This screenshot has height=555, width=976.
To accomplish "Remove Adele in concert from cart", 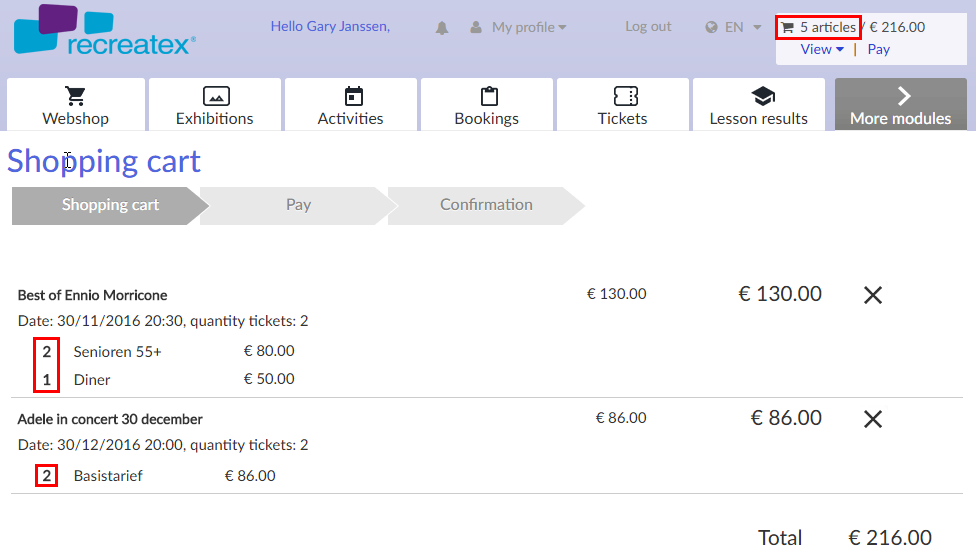I will click(x=872, y=419).
